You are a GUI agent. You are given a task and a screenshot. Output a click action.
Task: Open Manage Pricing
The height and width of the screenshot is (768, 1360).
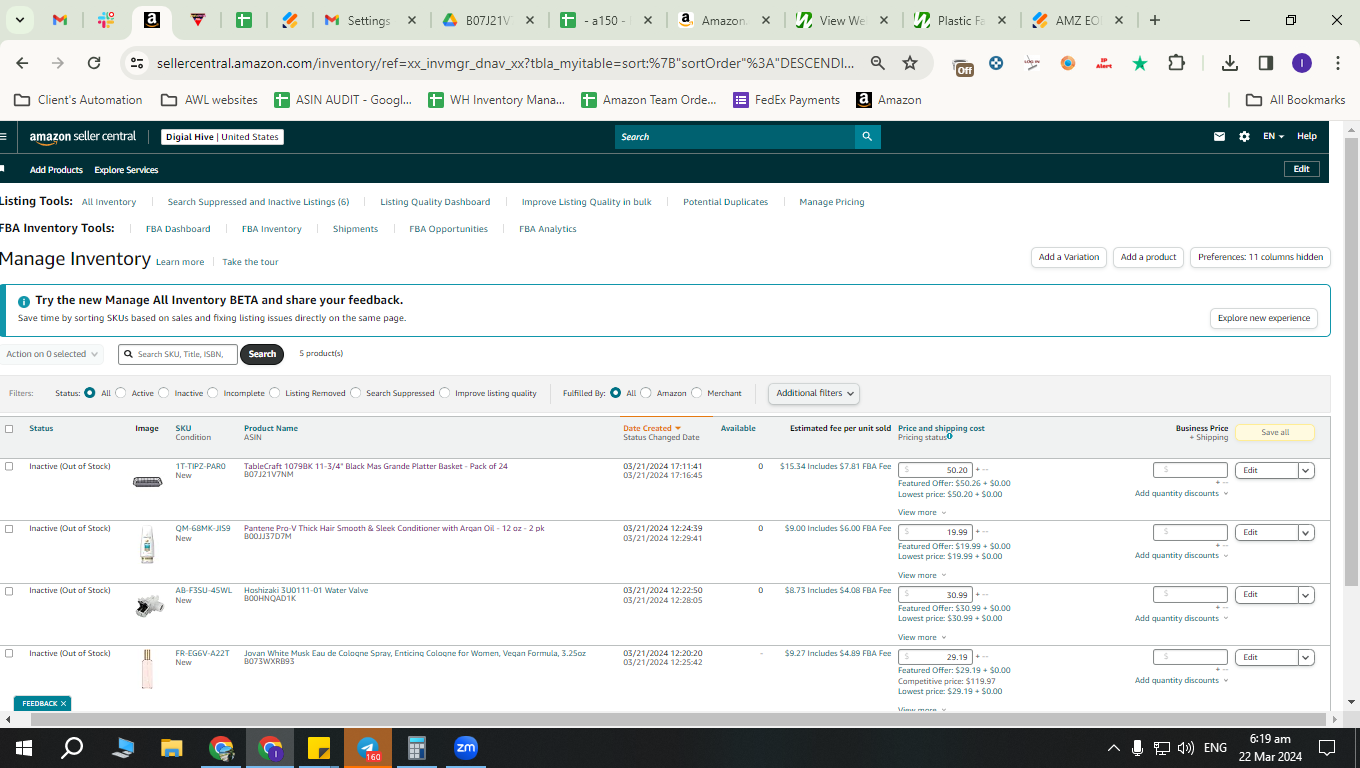click(x=832, y=202)
